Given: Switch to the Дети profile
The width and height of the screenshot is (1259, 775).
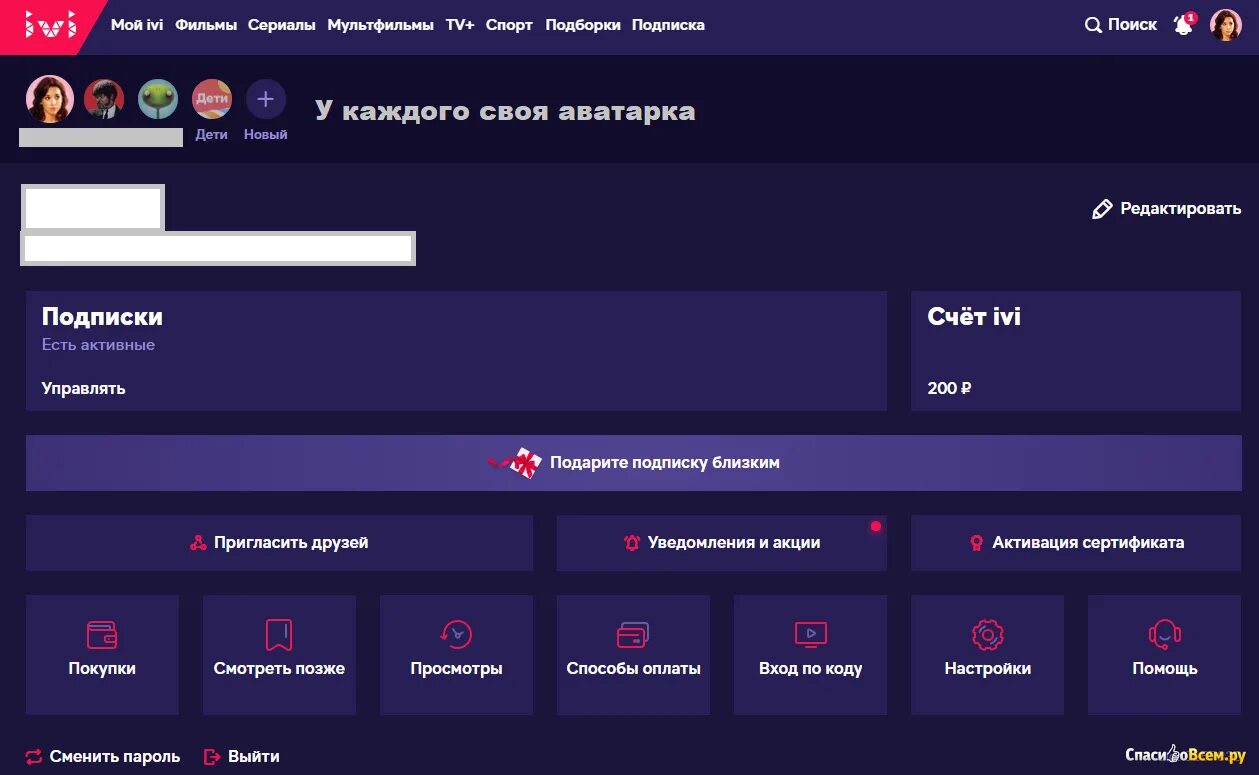Looking at the screenshot, I should [x=212, y=100].
